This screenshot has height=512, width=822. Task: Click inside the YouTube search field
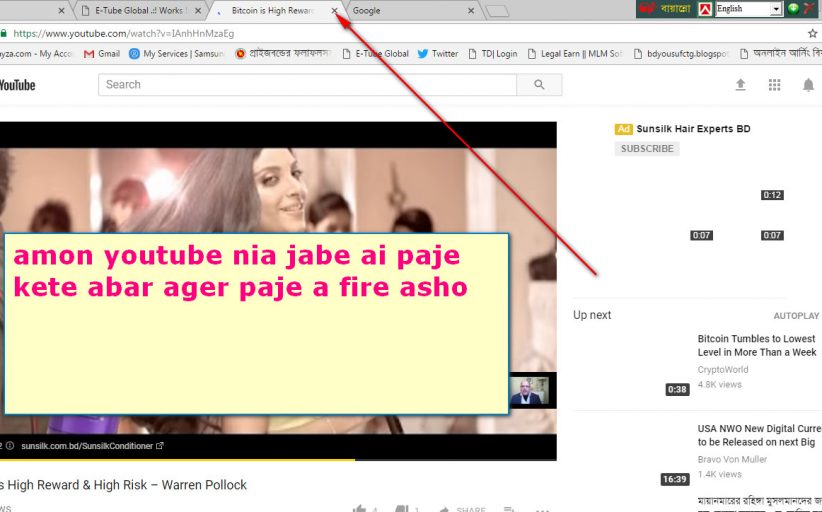[x=310, y=85]
